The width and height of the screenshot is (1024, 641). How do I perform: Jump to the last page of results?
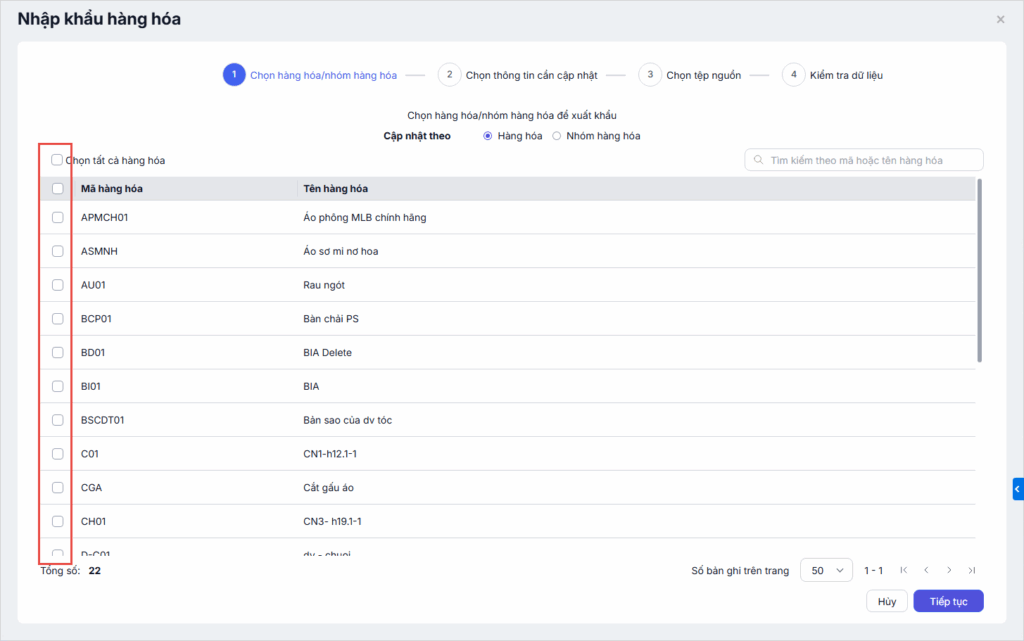(971, 570)
